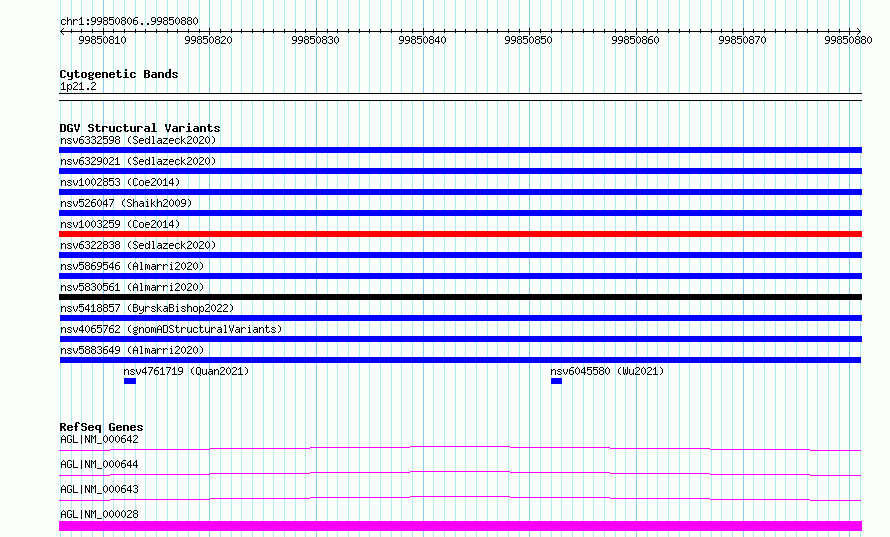This screenshot has width=890, height=537.
Task: Open variant label nsv5830561 (Almarri2020)
Action: click(x=132, y=287)
